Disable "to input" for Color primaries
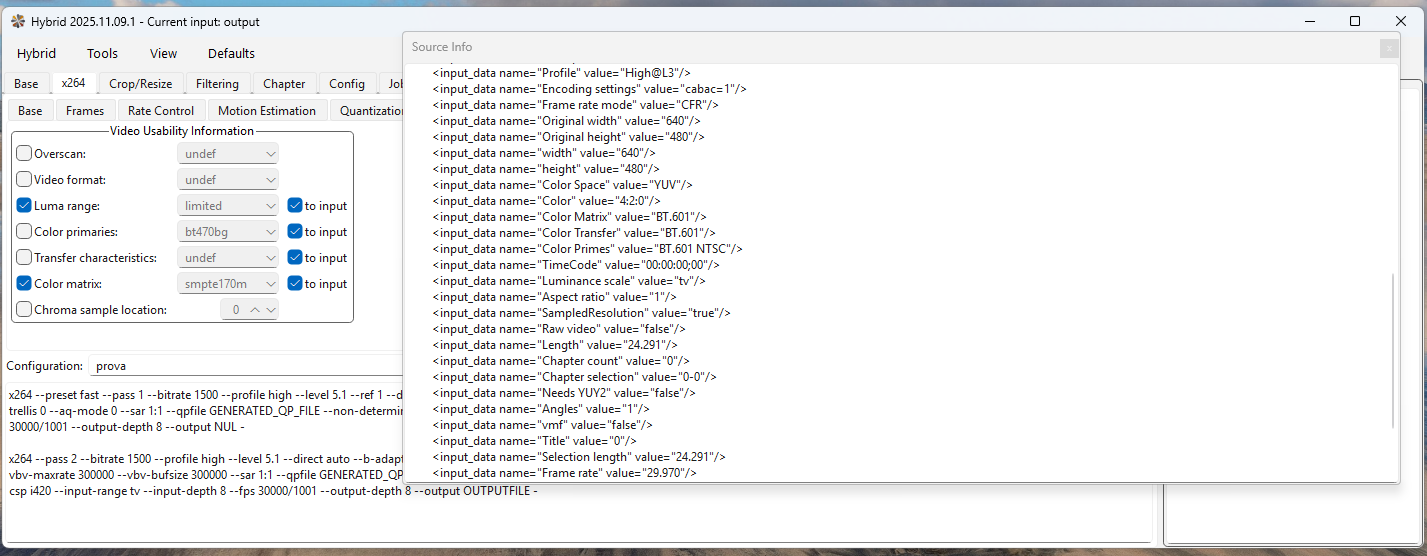The image size is (1427, 556). 295,232
